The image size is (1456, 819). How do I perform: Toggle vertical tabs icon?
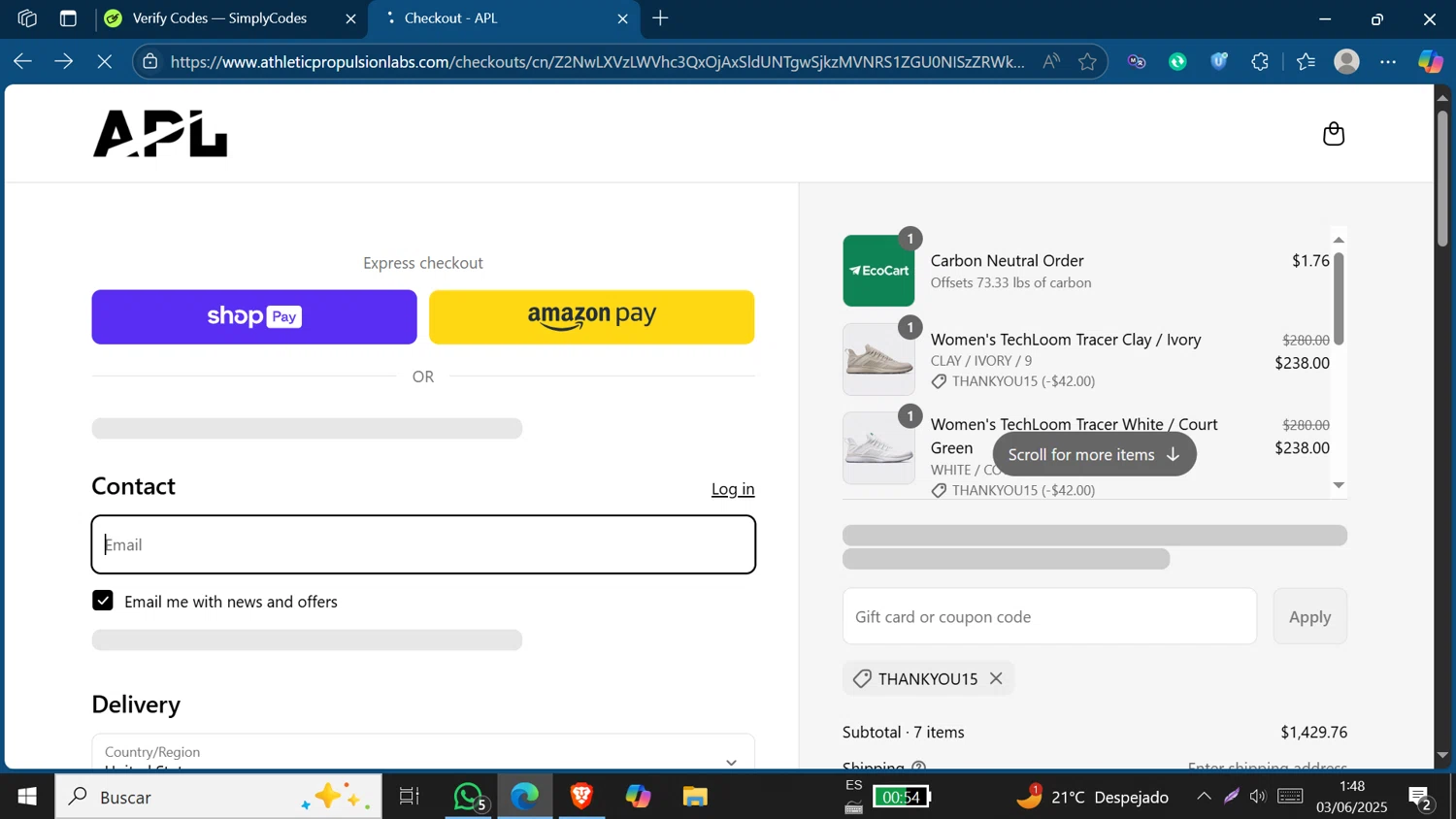click(x=68, y=18)
